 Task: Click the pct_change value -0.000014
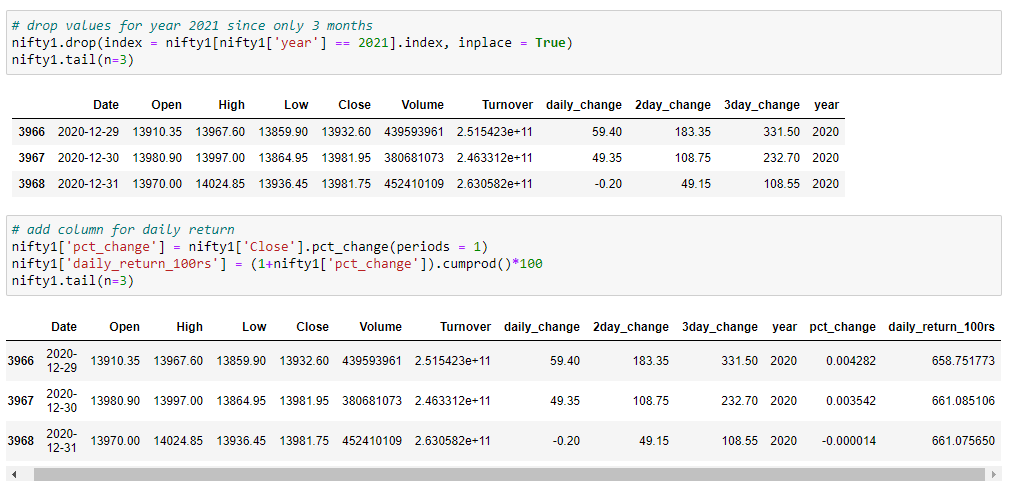click(848, 441)
